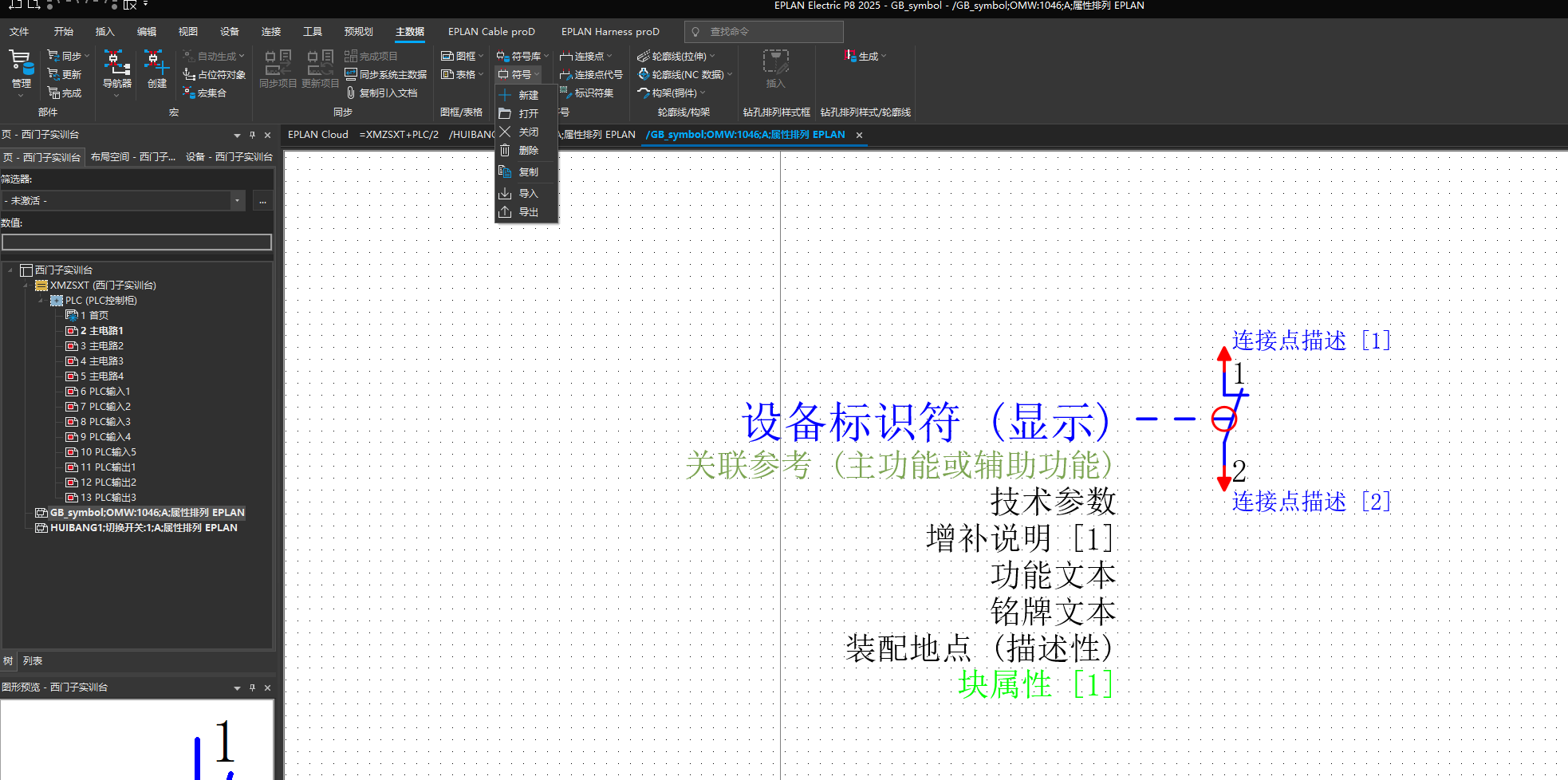
Task: Click the lightbulb icon in command search
Action: coord(695,32)
